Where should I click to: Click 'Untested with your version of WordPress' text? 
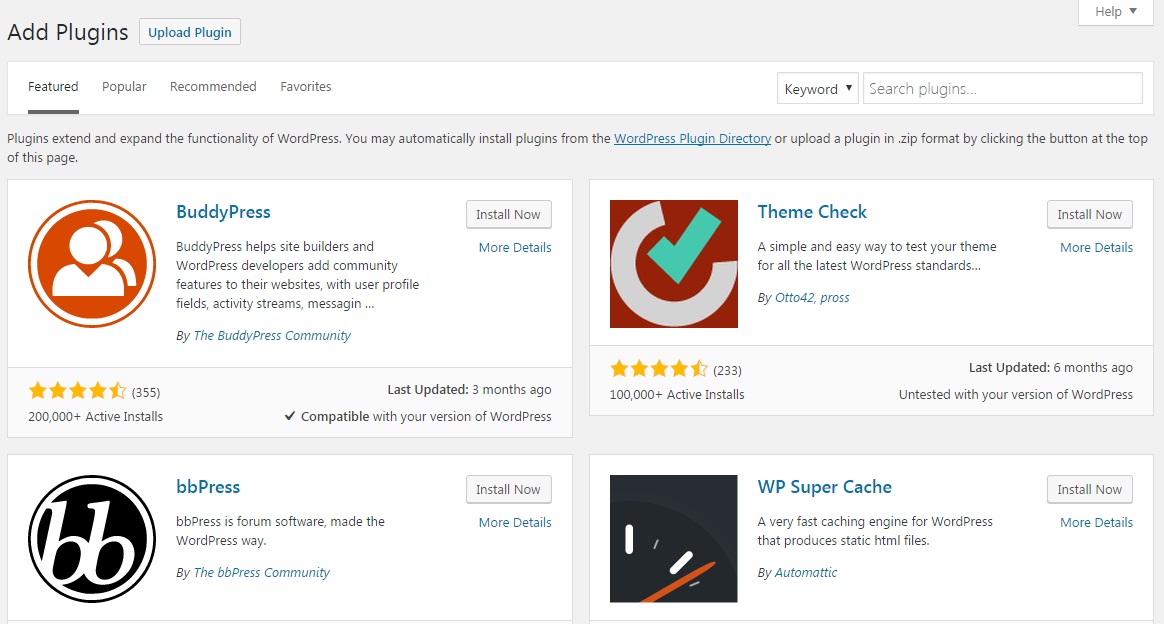click(x=1016, y=395)
